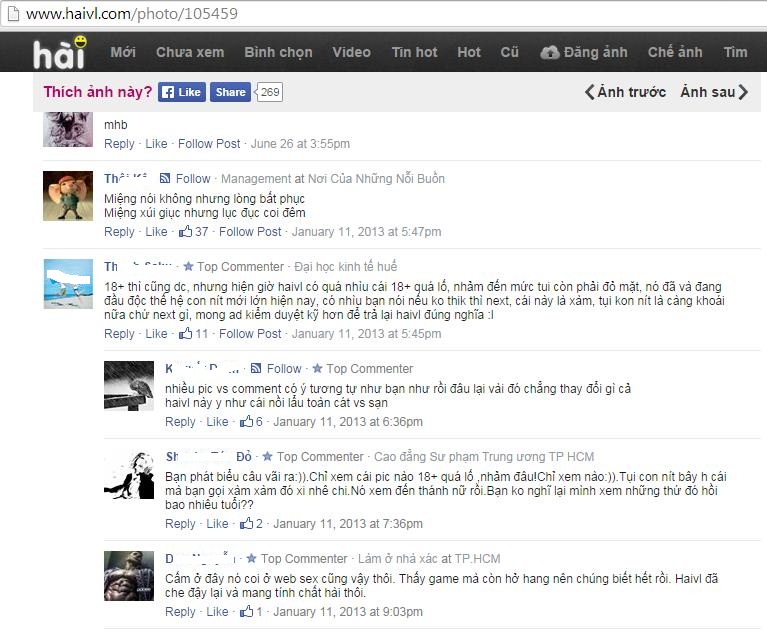Screen dimensions: 767x634
Task: Click the Facebook Share button
Action: click(230, 92)
